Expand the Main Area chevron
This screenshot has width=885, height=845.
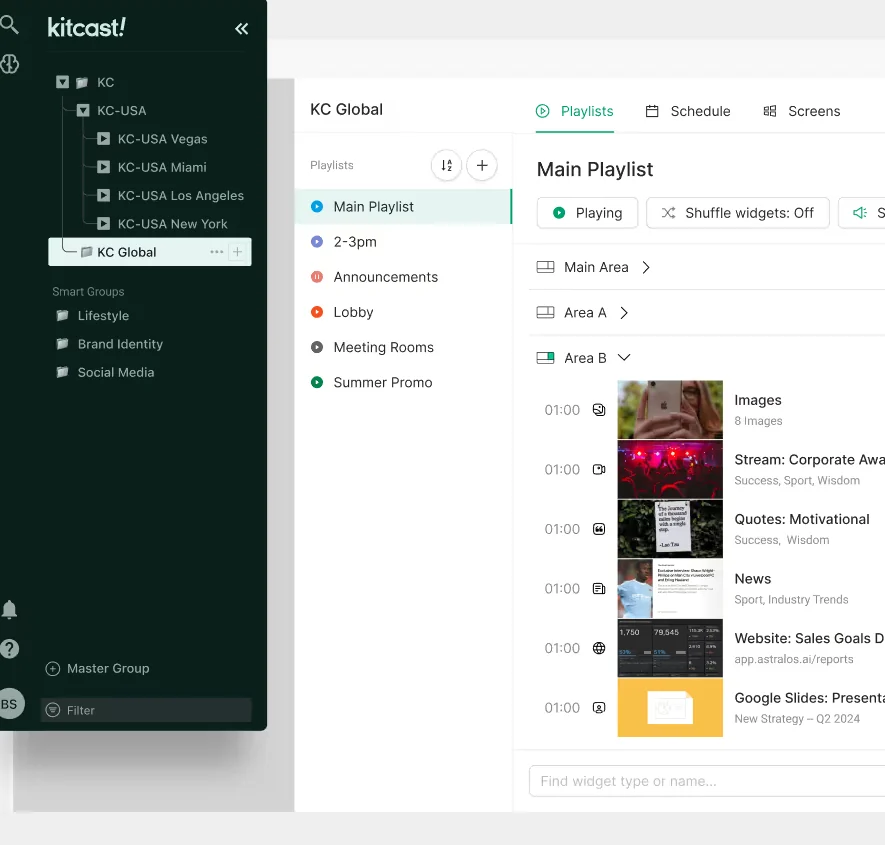646,267
